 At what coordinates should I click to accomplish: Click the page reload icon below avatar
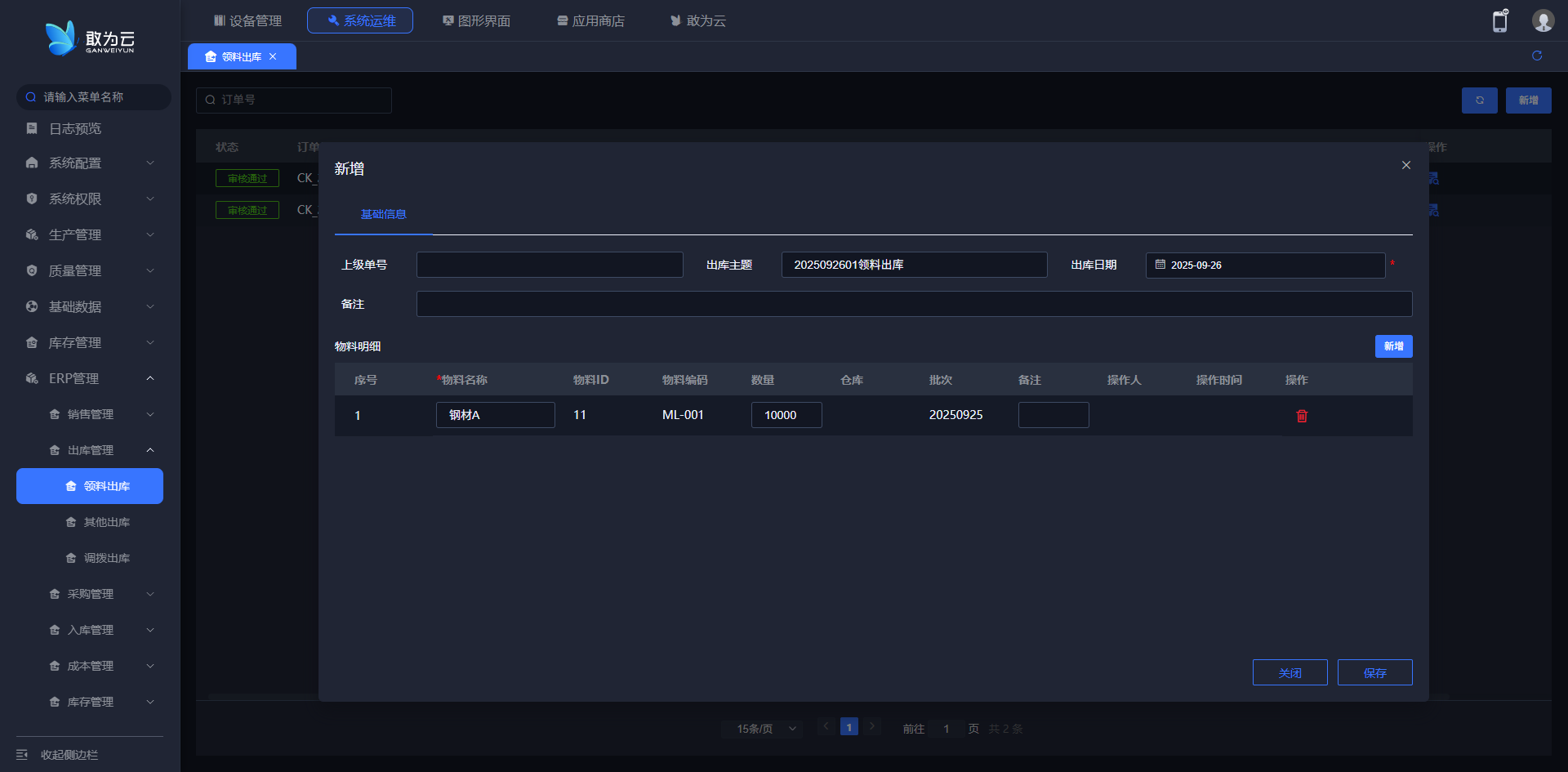click(1537, 56)
